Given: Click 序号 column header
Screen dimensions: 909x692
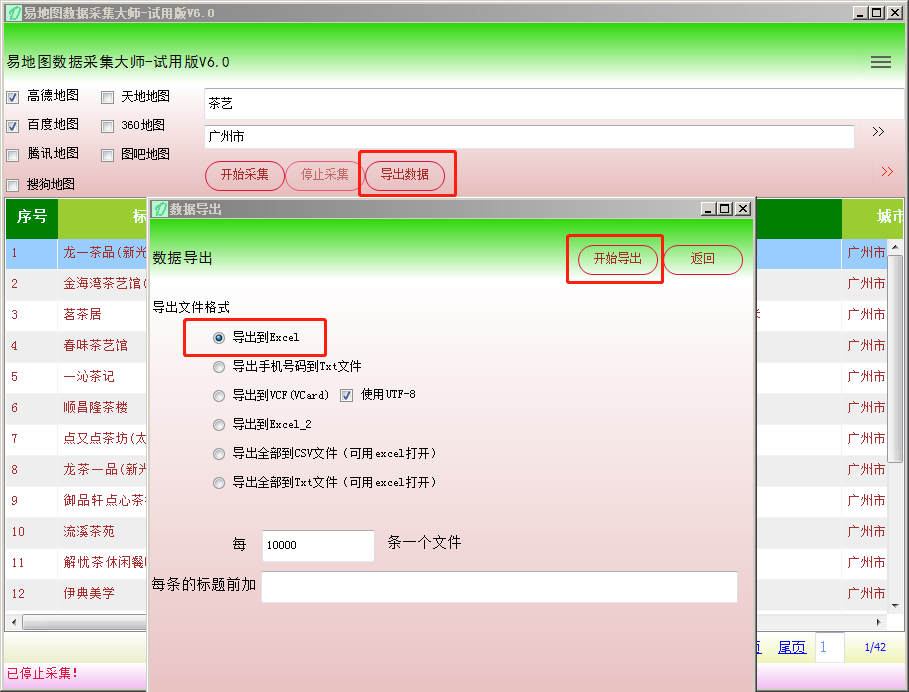Looking at the screenshot, I should click(x=32, y=218).
